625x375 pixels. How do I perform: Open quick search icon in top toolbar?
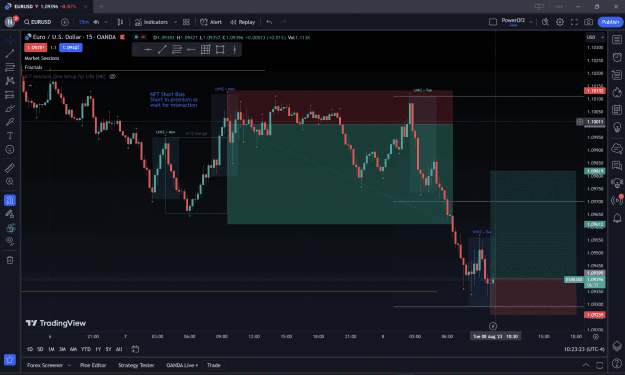click(x=545, y=22)
